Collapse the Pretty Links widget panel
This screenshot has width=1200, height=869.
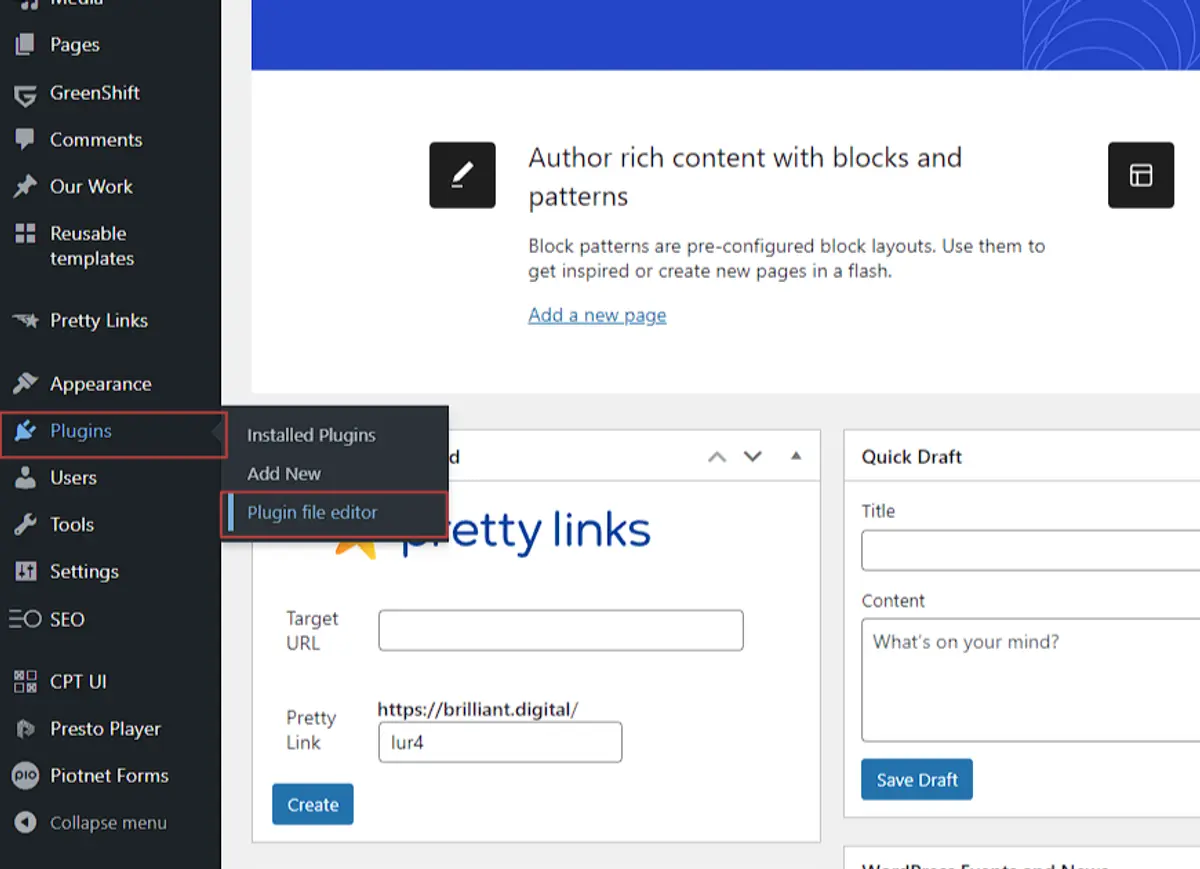795,455
